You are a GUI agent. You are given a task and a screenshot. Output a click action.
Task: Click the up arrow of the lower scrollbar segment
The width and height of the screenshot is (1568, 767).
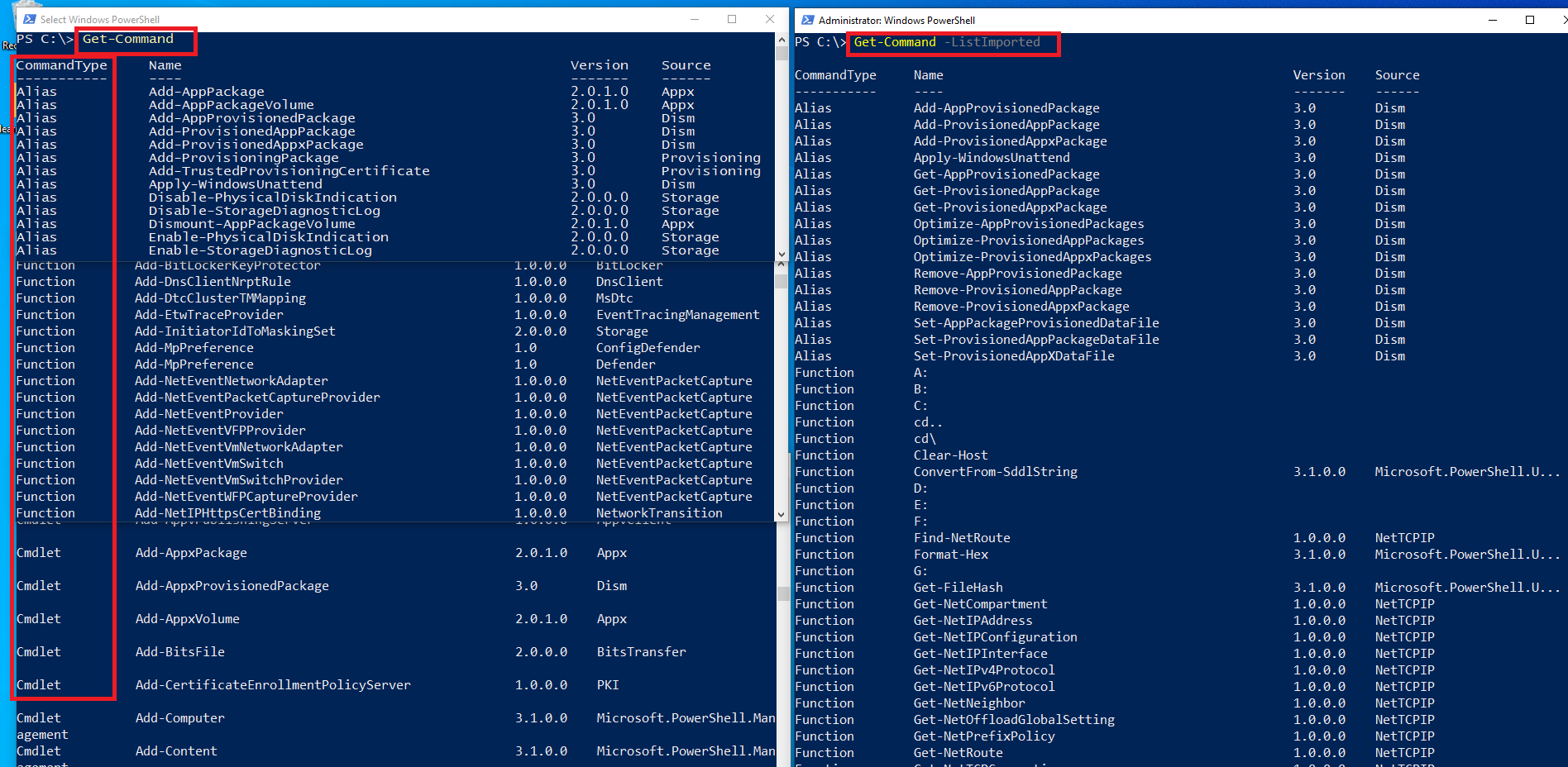780,263
